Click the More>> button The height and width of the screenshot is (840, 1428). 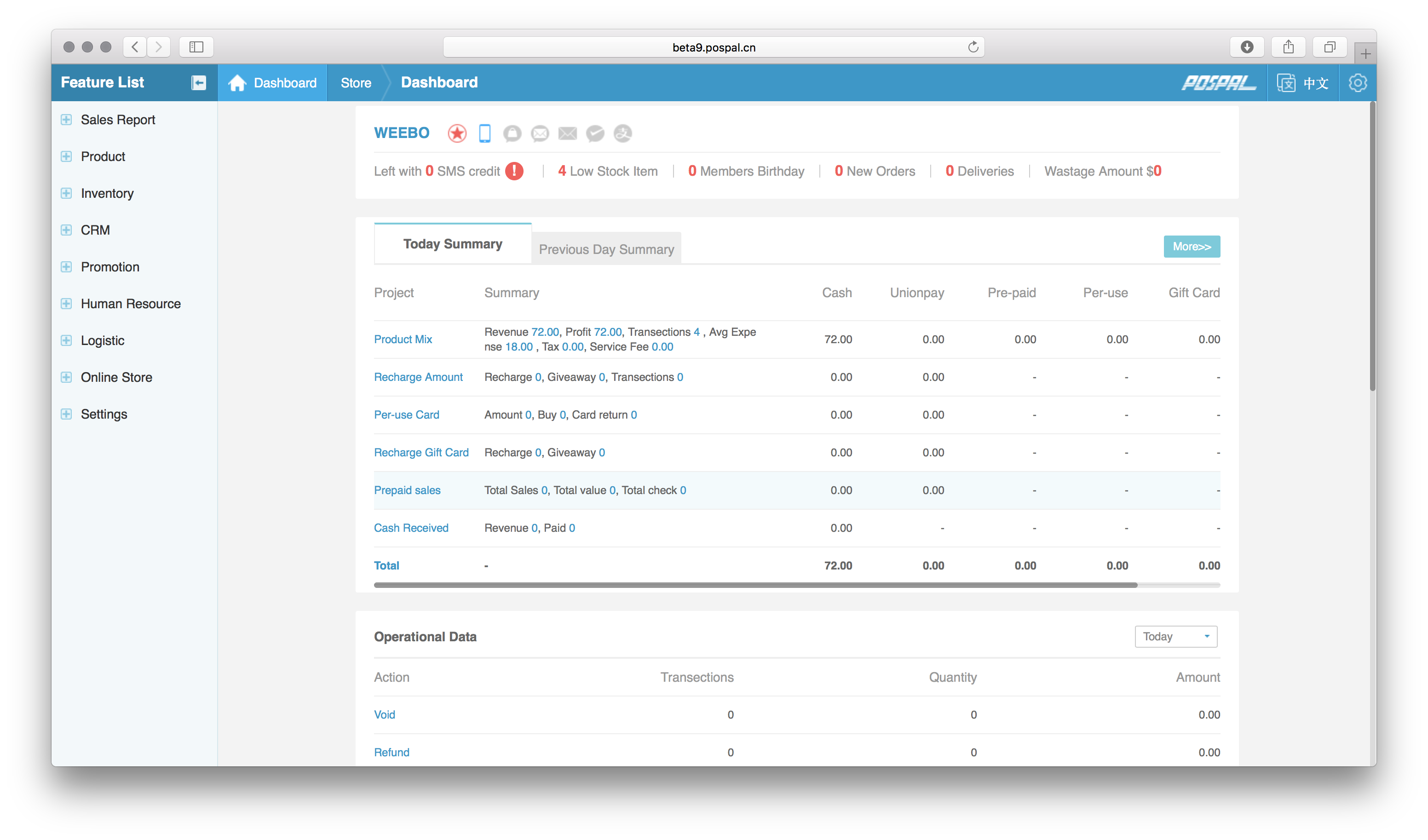pyautogui.click(x=1191, y=247)
